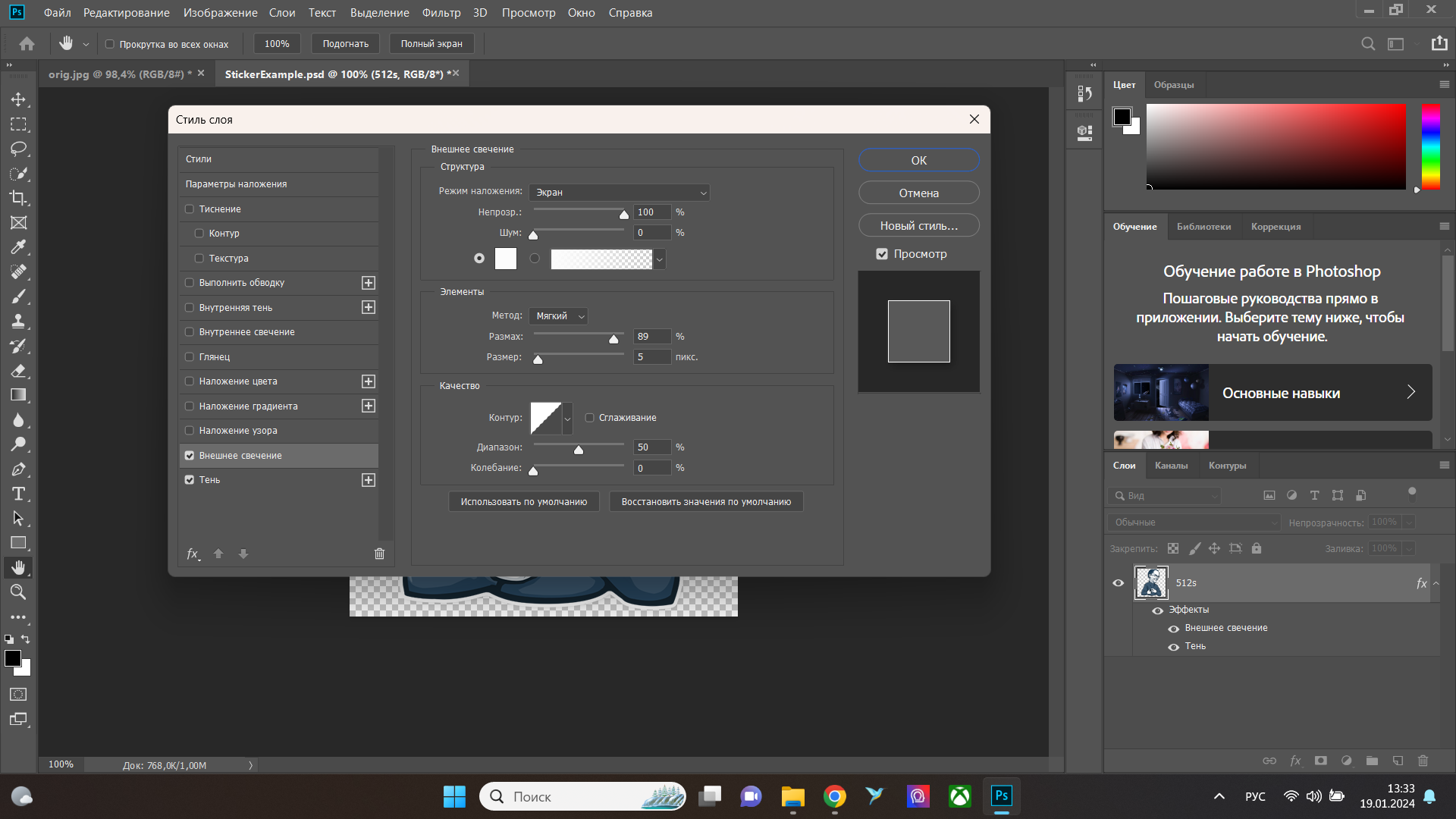Switch to the Каналы tab
The width and height of the screenshot is (1456, 819).
point(1171,466)
